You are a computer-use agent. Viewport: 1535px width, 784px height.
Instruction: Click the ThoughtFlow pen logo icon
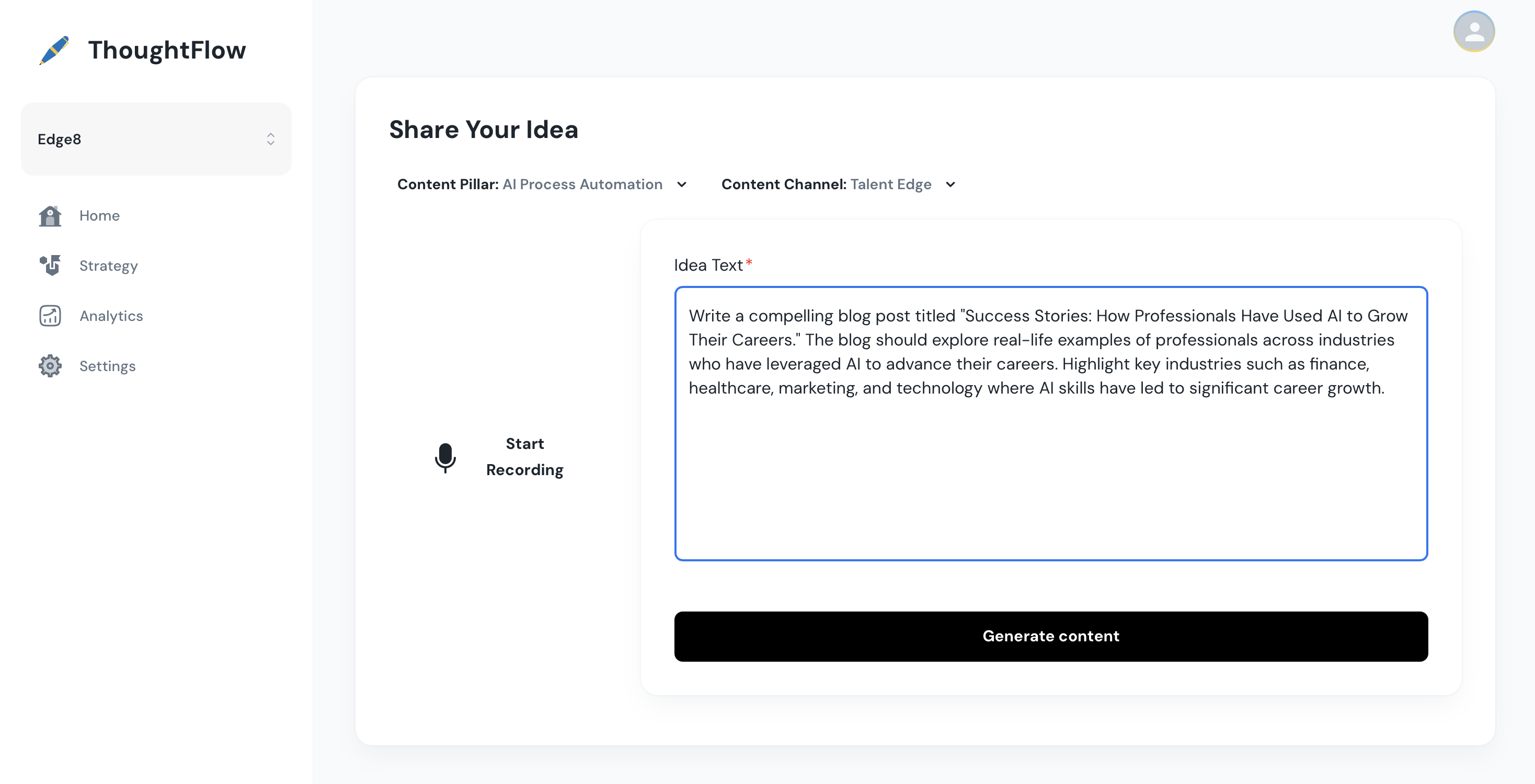[54, 50]
